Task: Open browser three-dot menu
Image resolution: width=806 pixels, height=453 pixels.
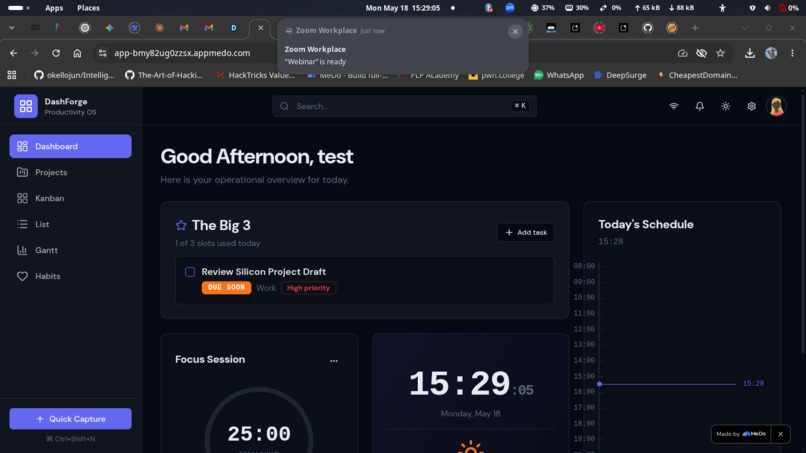Action: coord(792,53)
